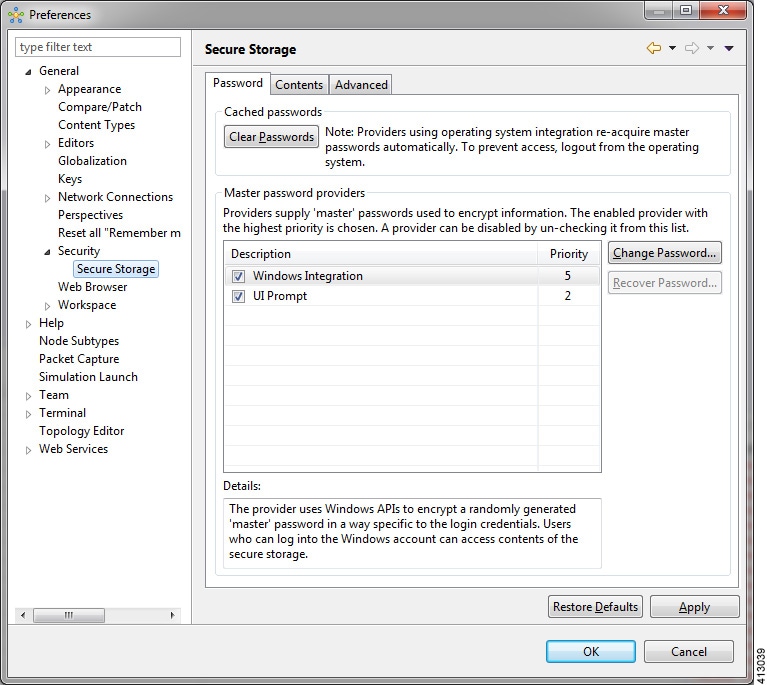767x685 pixels.
Task: Select Appearance label in the tree
Action: [x=90, y=89]
